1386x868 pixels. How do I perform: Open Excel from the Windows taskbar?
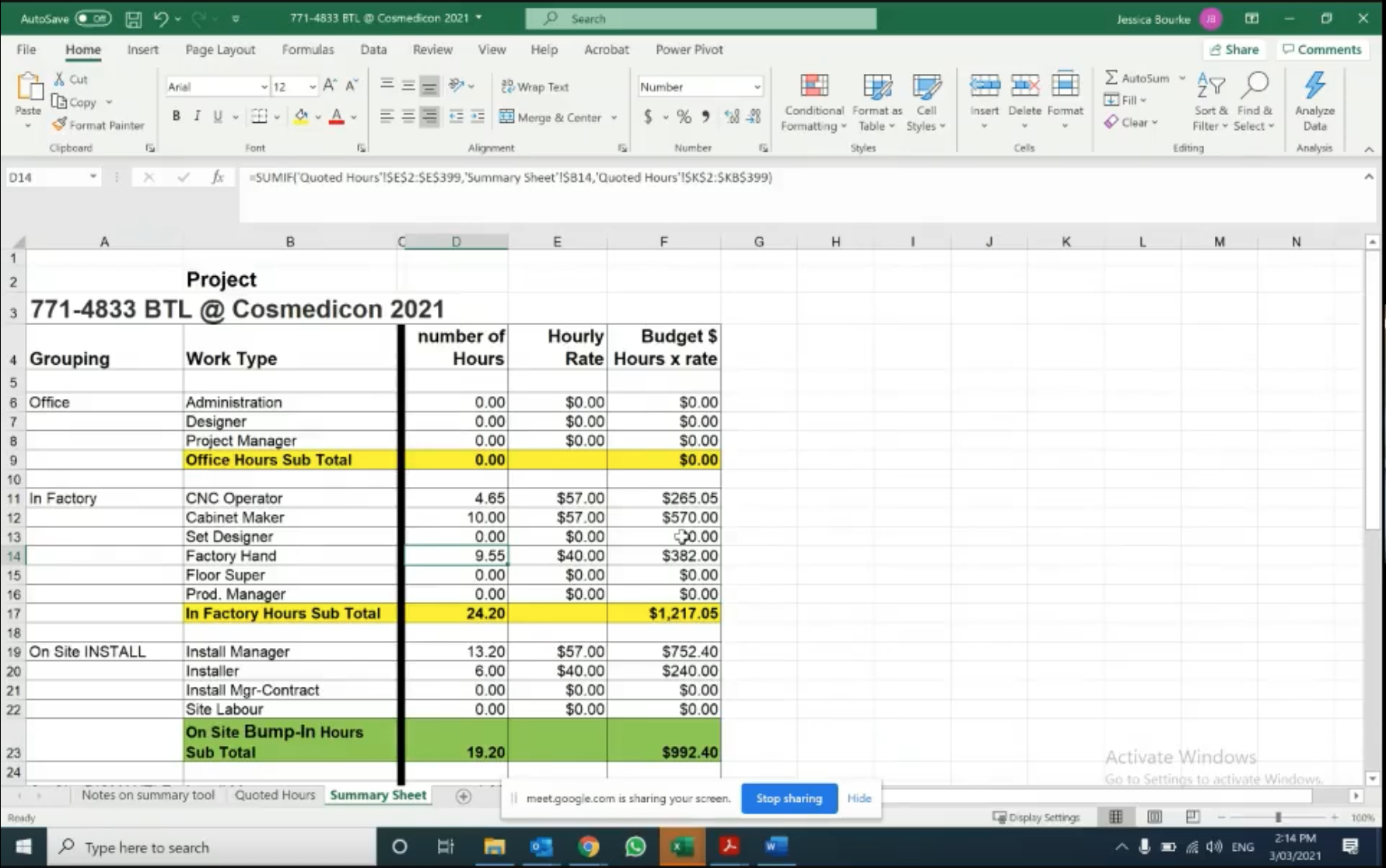pos(682,846)
